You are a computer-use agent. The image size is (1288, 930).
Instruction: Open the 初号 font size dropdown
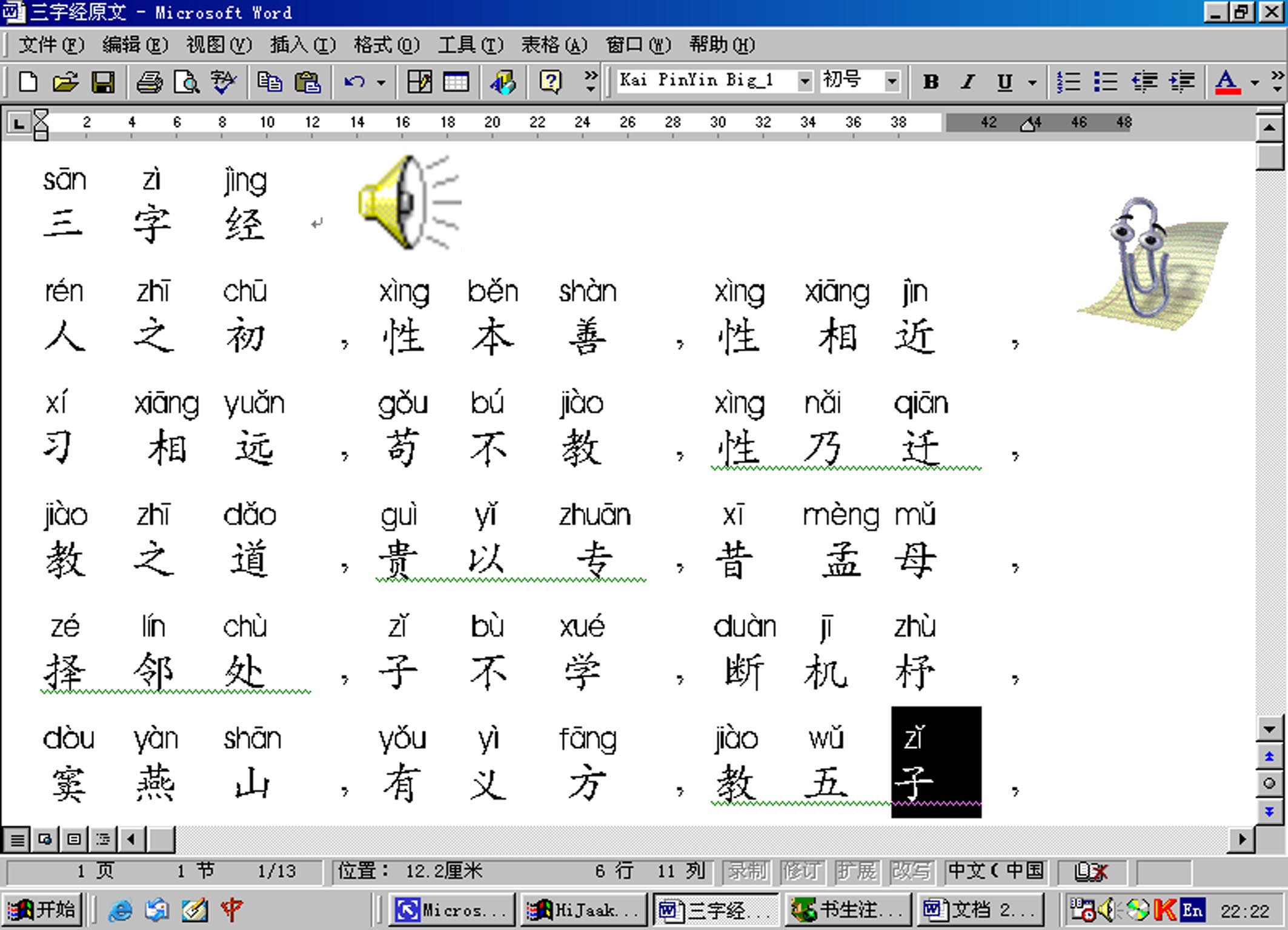pyautogui.click(x=892, y=80)
